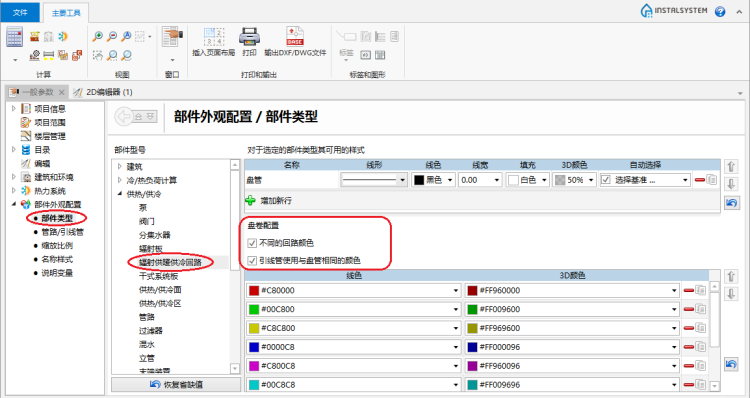Select 辐射板 in part type list

151,249
